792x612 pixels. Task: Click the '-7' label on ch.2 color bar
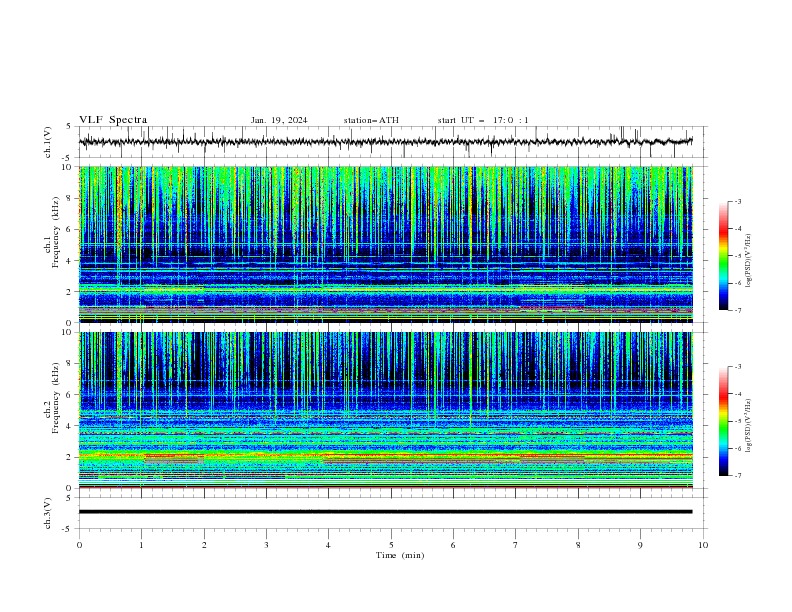(x=737, y=475)
